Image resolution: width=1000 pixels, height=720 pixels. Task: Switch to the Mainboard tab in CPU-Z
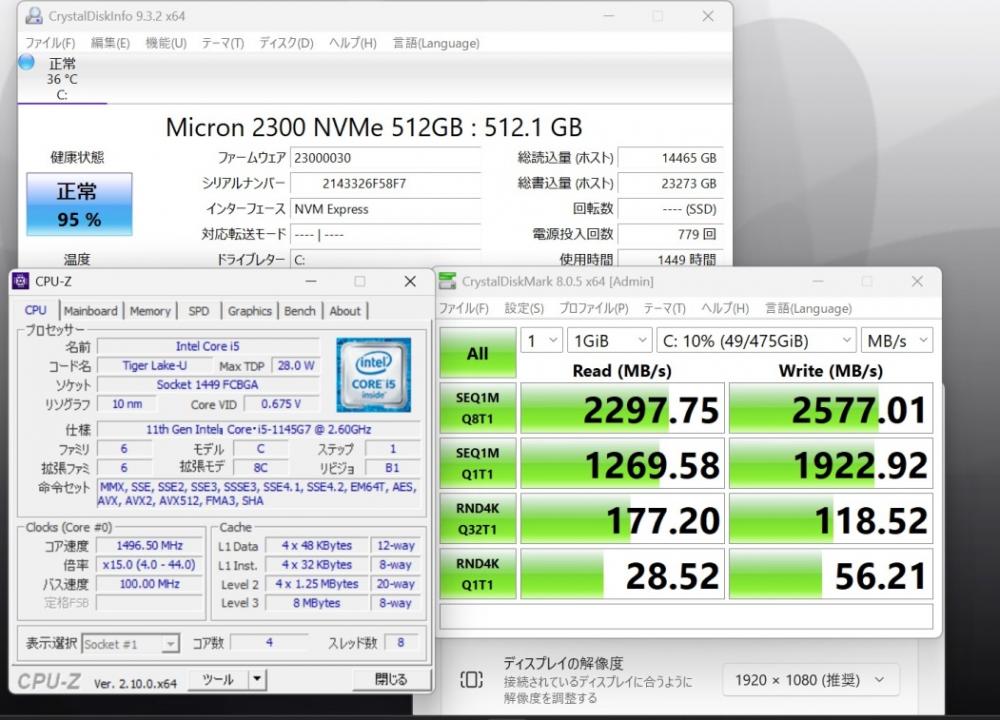coord(91,311)
